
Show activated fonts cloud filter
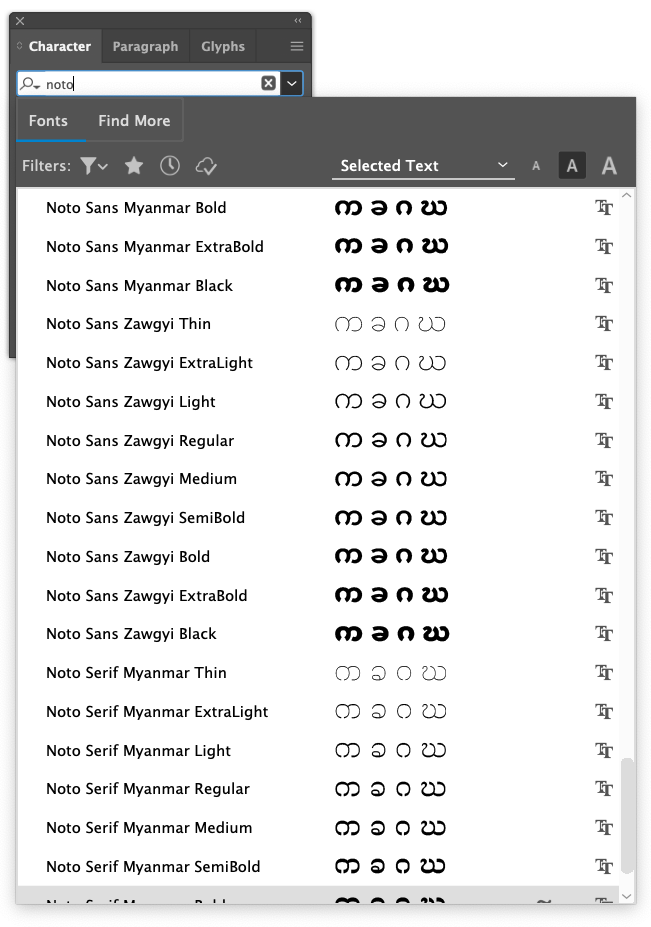pos(206,166)
